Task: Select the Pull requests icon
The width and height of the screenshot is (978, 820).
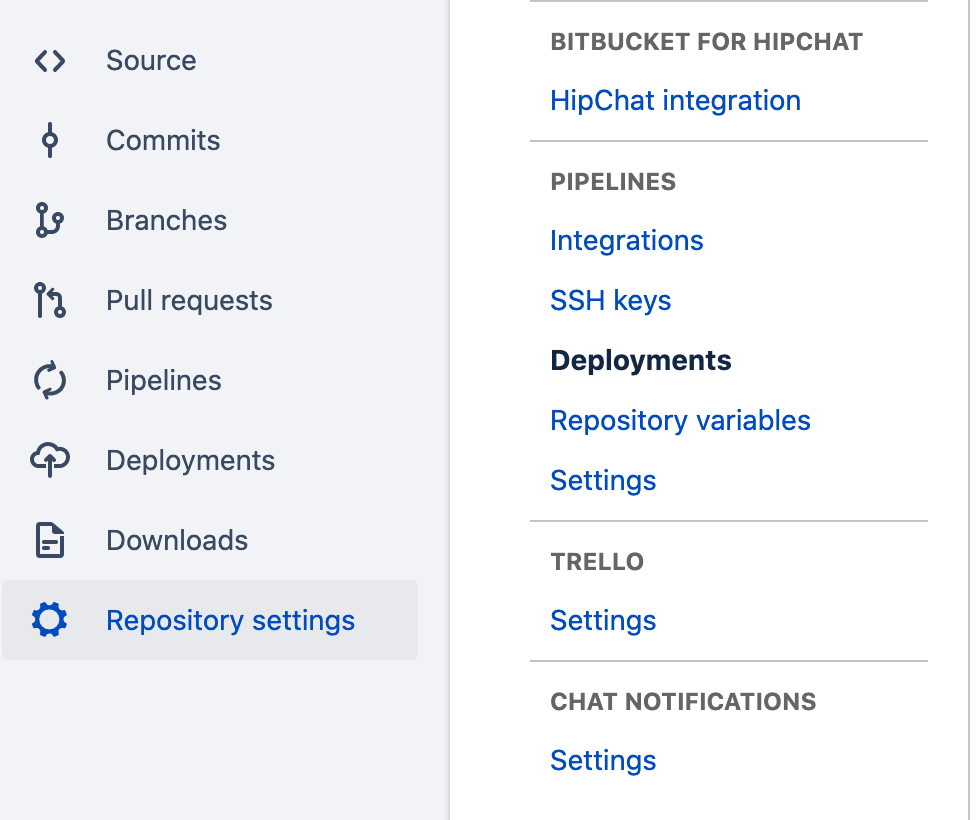Action: click(49, 300)
